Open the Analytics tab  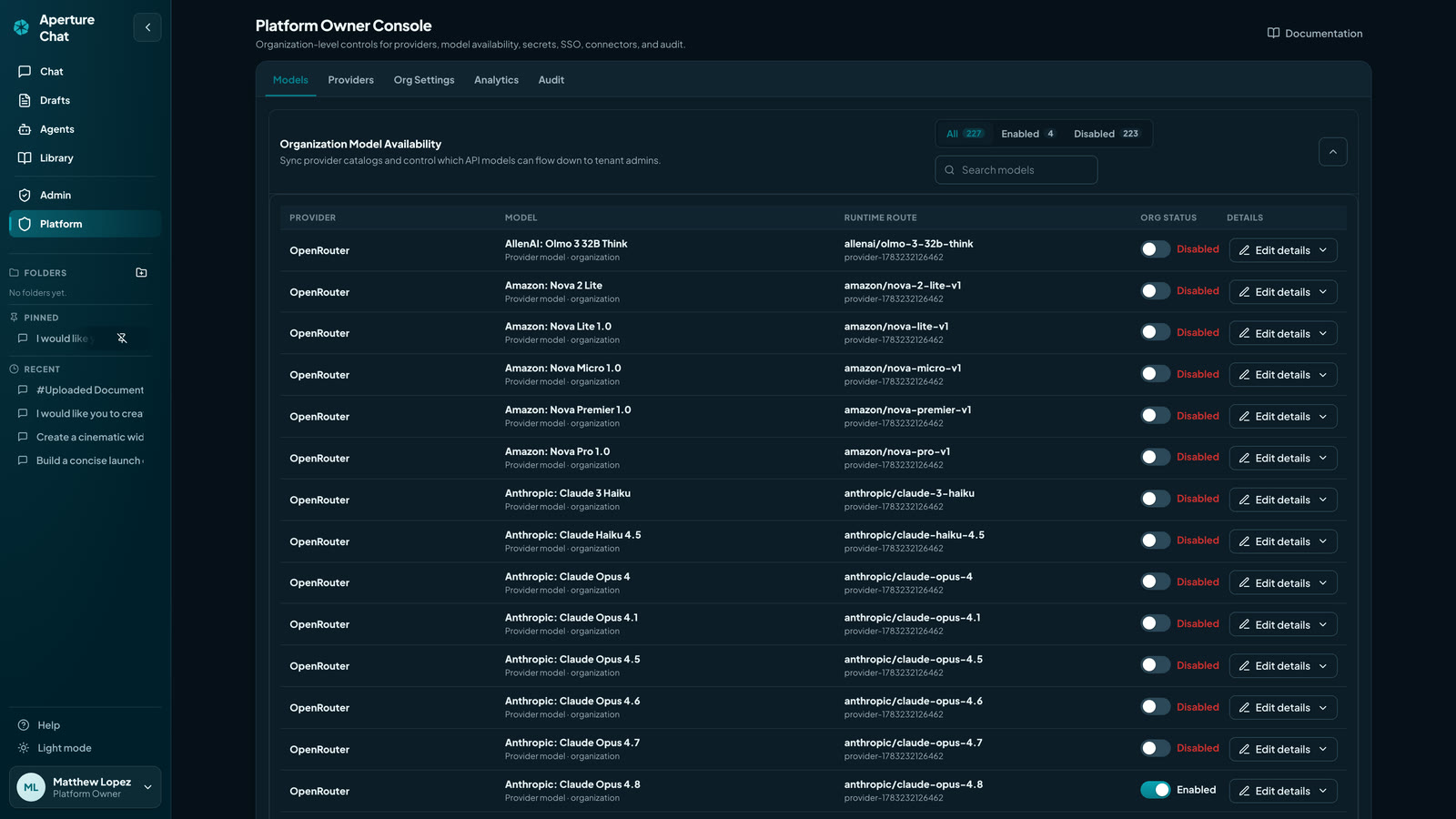pyautogui.click(x=496, y=80)
